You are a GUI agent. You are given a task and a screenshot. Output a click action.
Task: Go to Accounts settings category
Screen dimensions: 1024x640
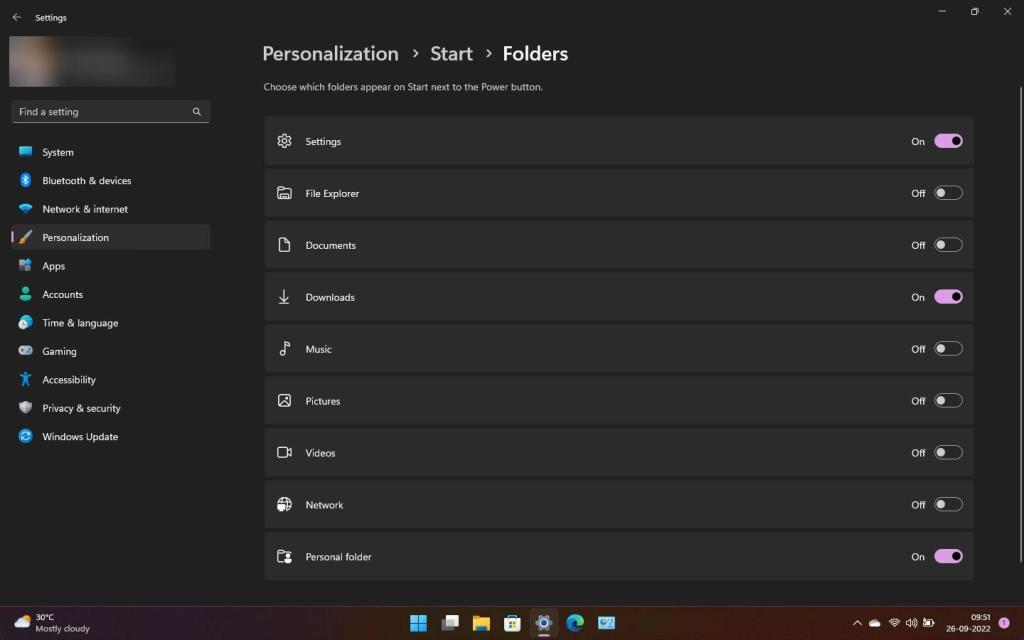pos(110,294)
